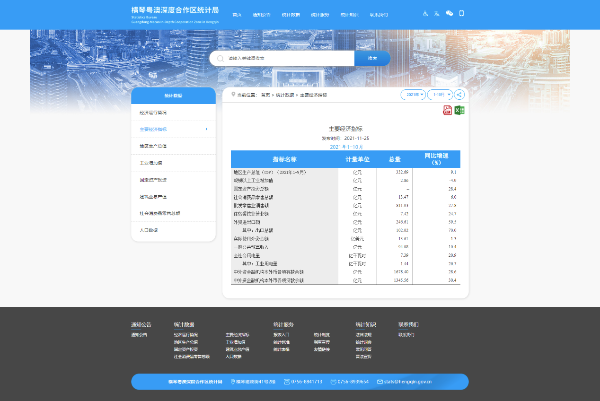Click the address icon in footer bar

pos(233,382)
